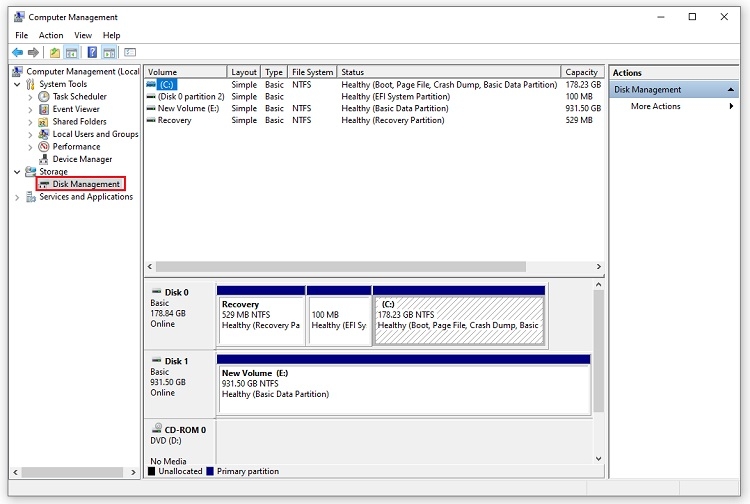Sort by the Volume column header

pos(186,72)
